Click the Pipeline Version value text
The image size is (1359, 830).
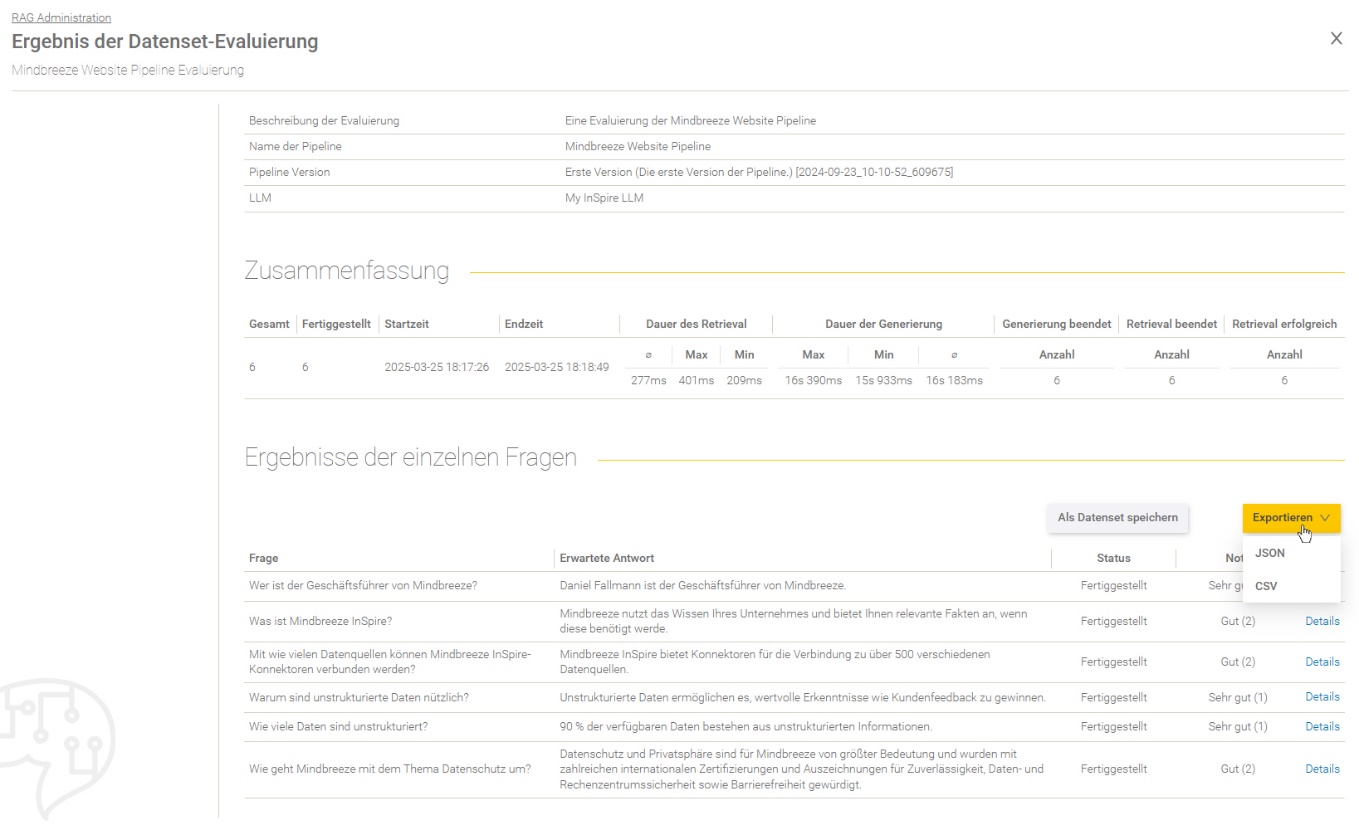pyautogui.click(x=759, y=173)
